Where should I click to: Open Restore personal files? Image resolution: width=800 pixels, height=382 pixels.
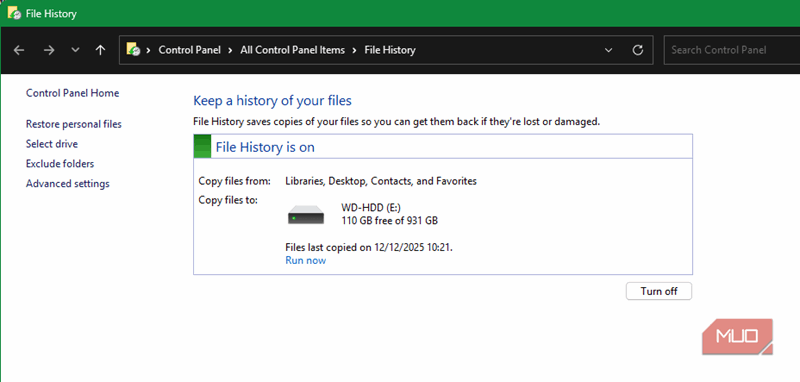click(74, 124)
